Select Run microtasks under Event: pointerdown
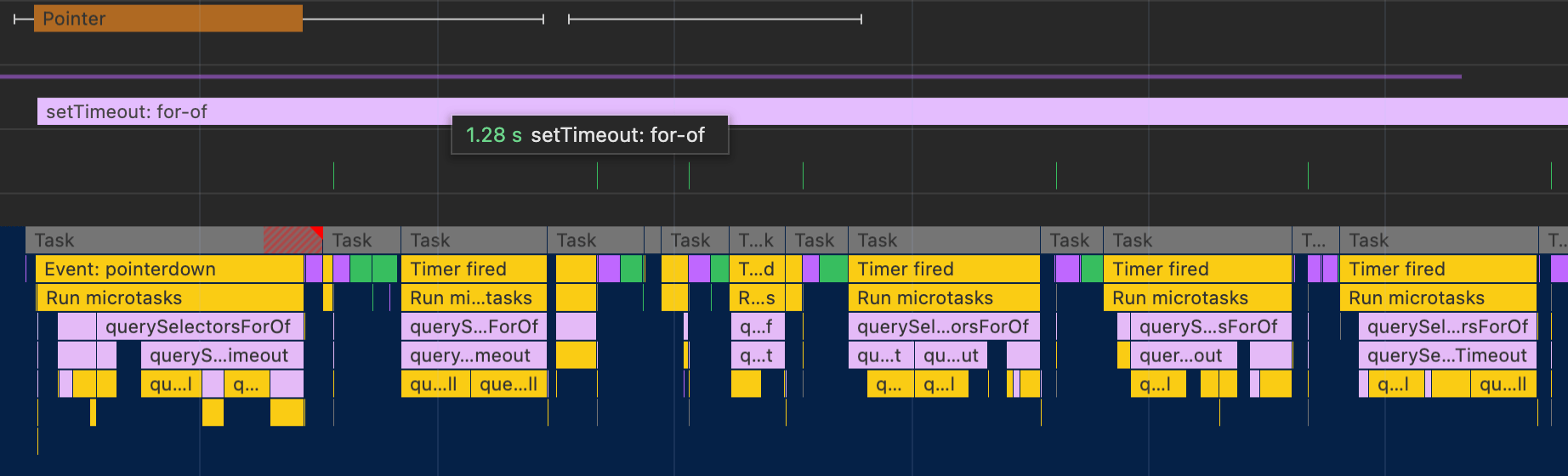 point(170,298)
